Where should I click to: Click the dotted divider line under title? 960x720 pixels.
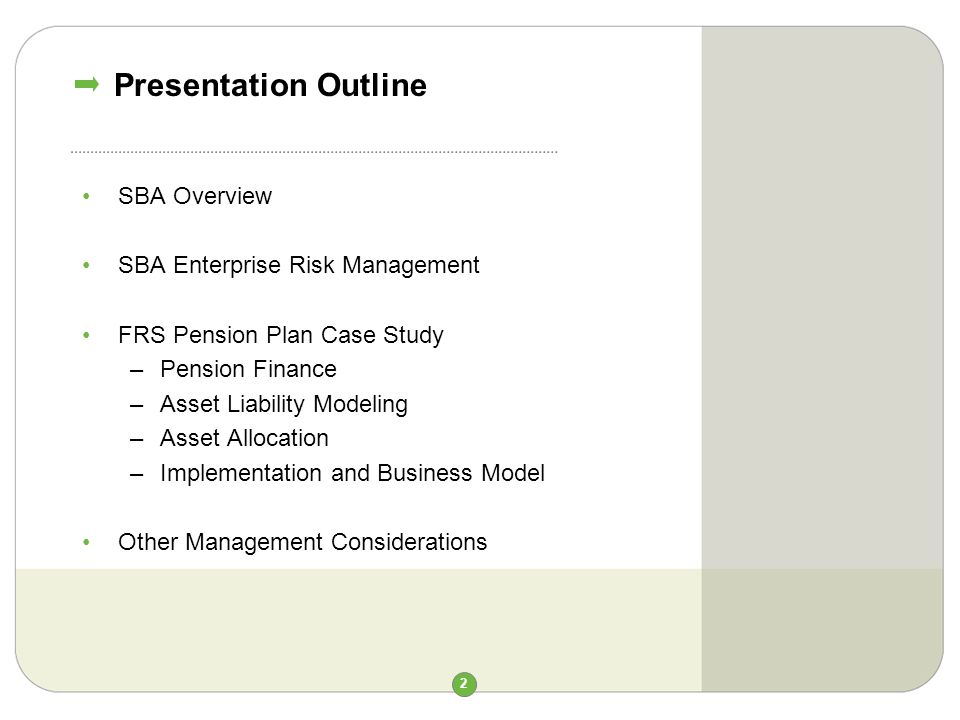click(314, 151)
